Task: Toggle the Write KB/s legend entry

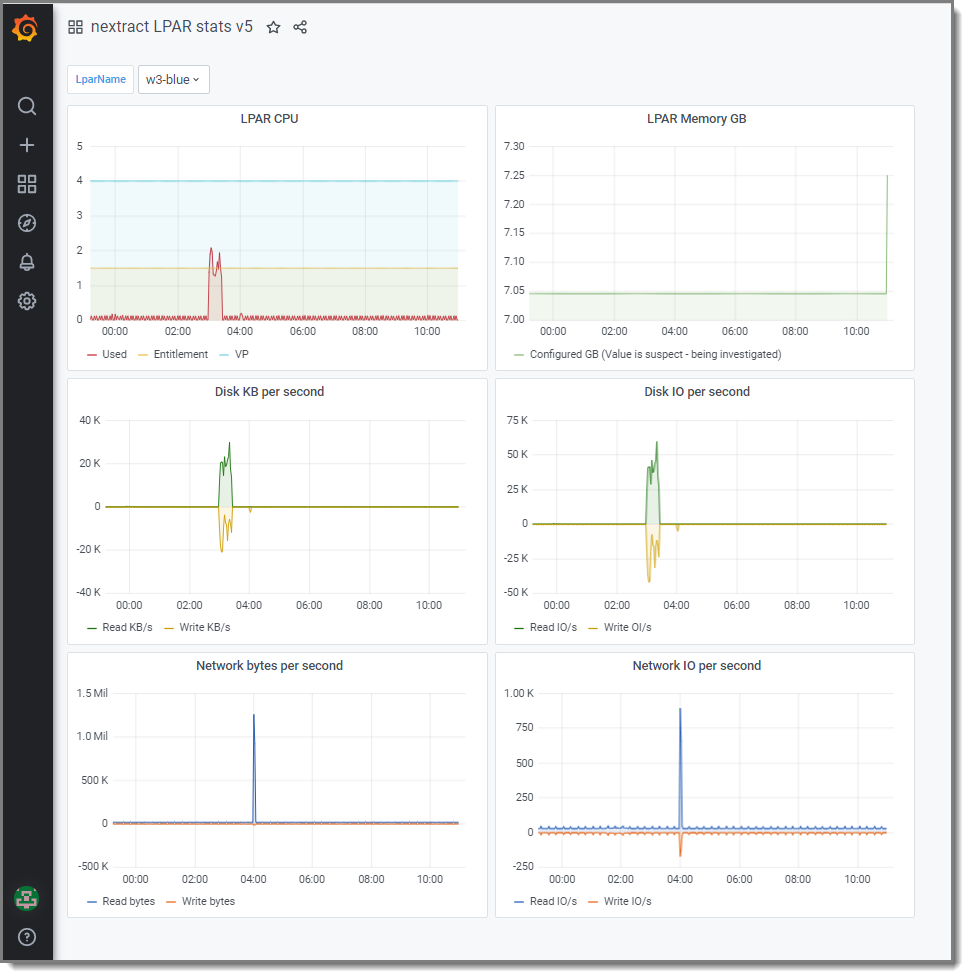Action: 205,627
